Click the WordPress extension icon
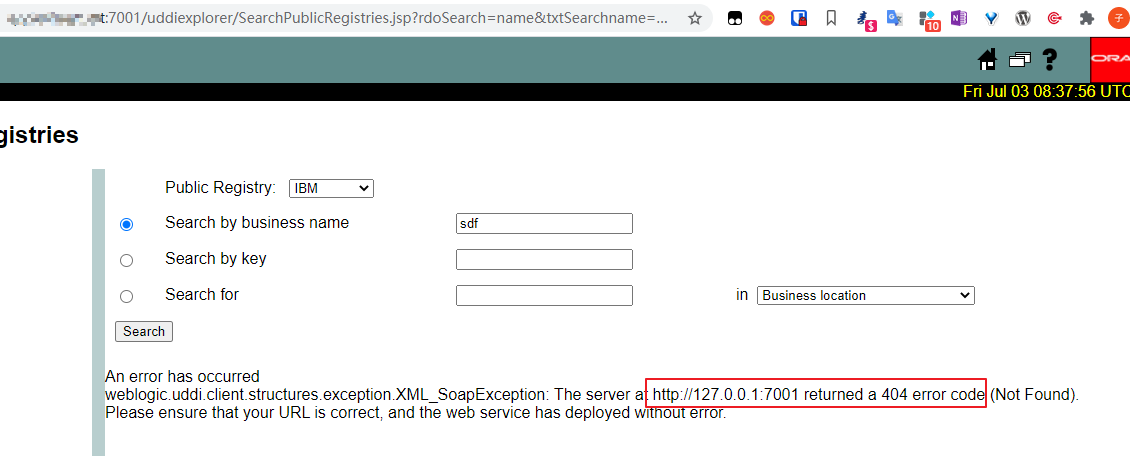Screen dimensions: 1130x456 pos(1023,18)
